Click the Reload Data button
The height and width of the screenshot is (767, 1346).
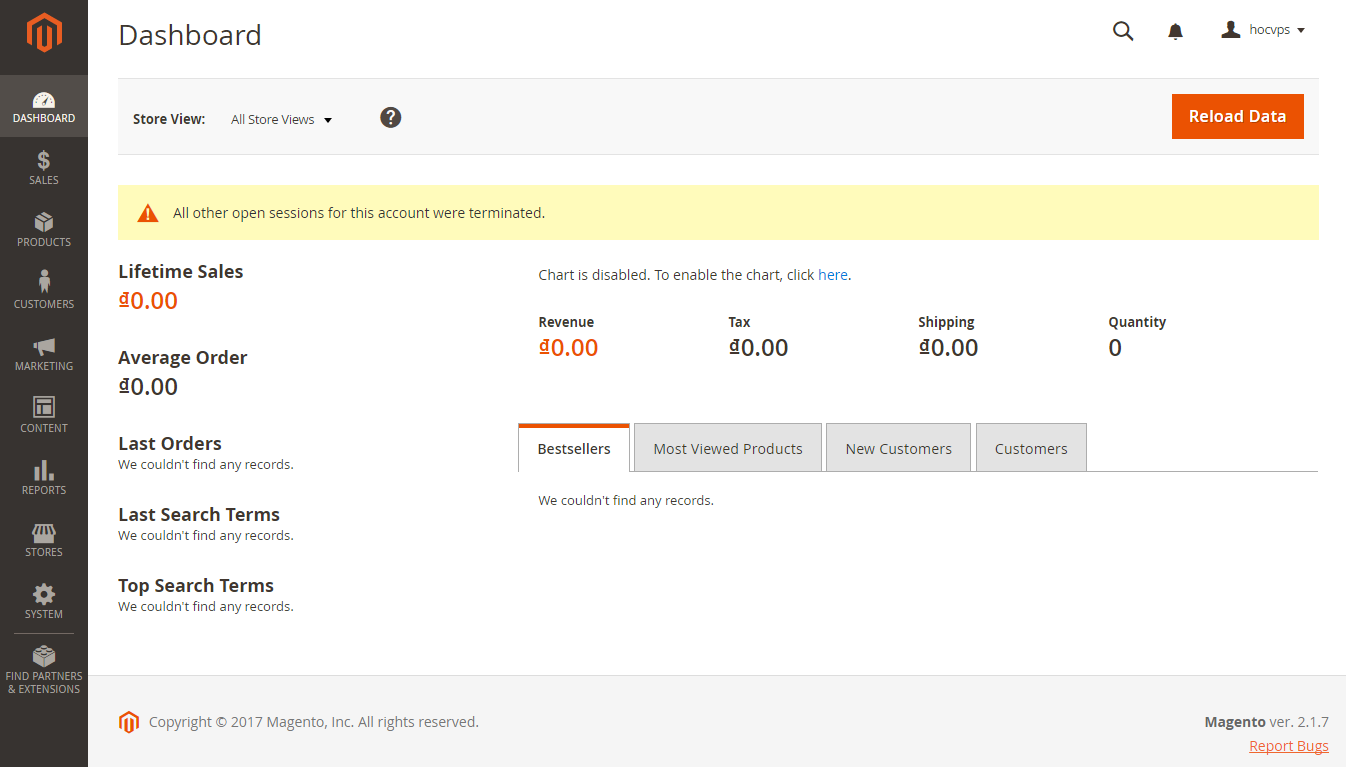(1237, 116)
